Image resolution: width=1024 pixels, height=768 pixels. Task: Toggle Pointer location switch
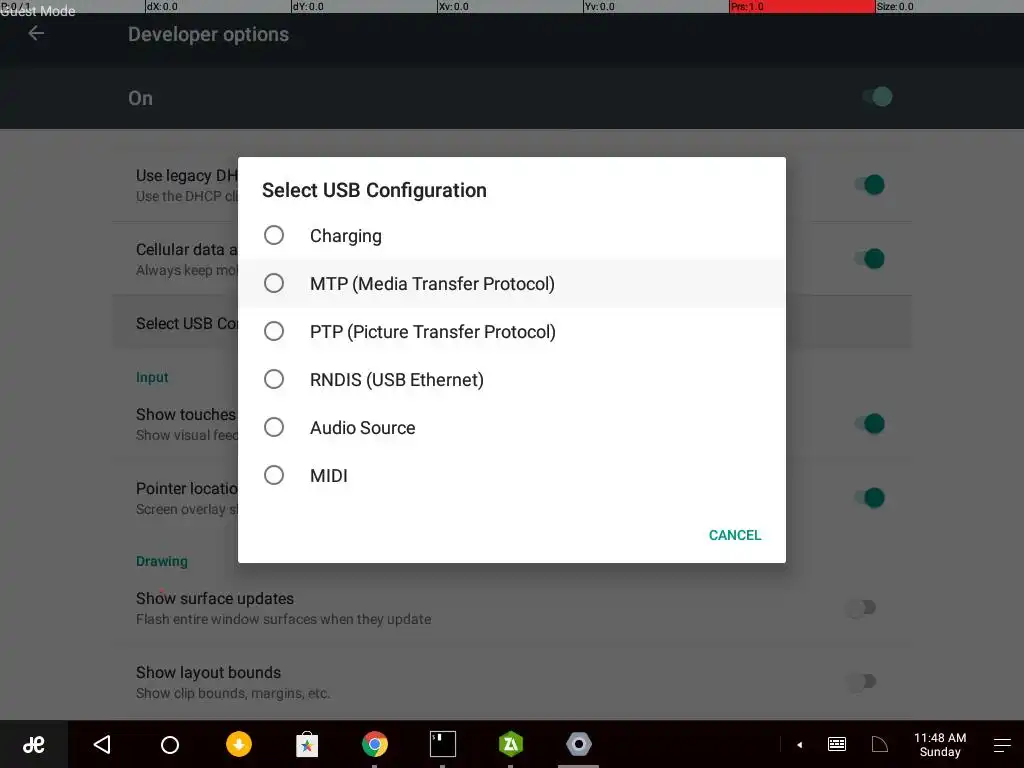869,498
